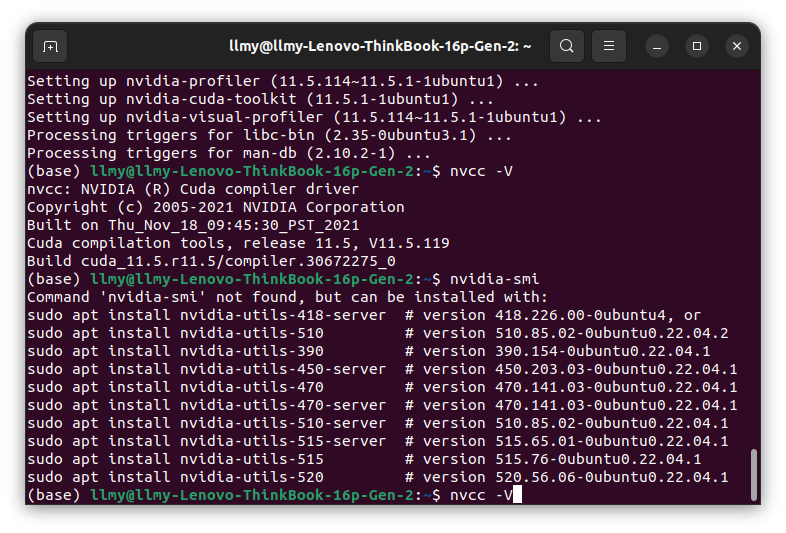Click the 'nvidia-utils-520' install line
786x533 pixels.
[x=377, y=478]
